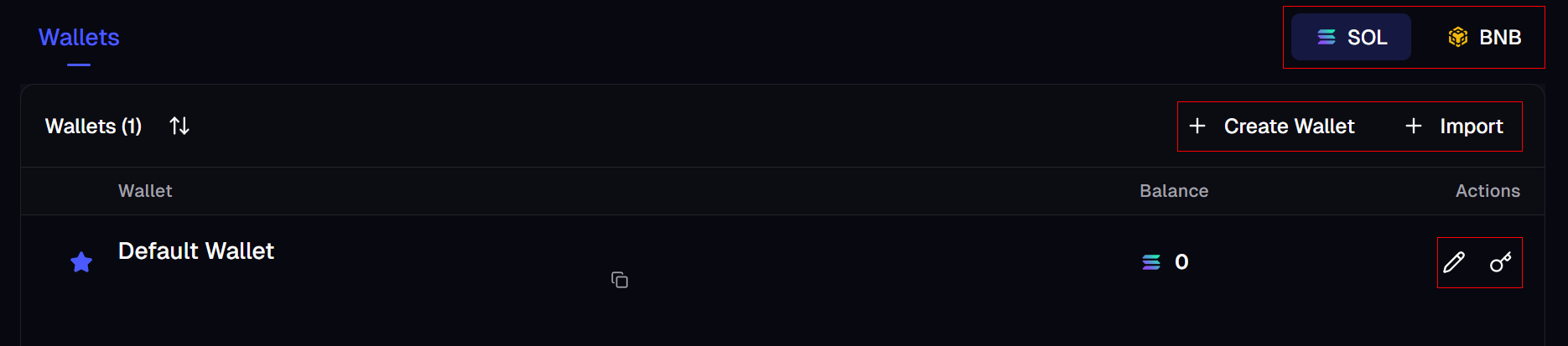1568x346 pixels.
Task: Click the plus icon beside Create Wallet
Action: point(1197,126)
